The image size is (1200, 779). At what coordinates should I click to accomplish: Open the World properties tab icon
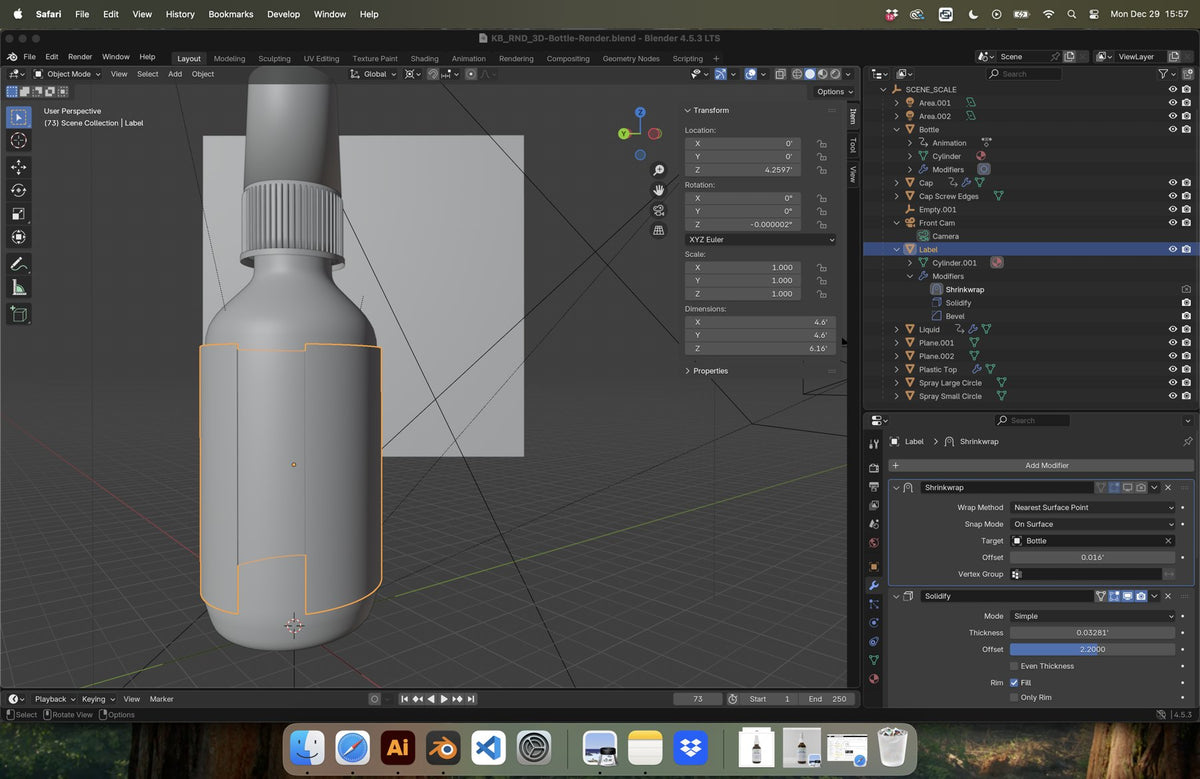pos(874,543)
